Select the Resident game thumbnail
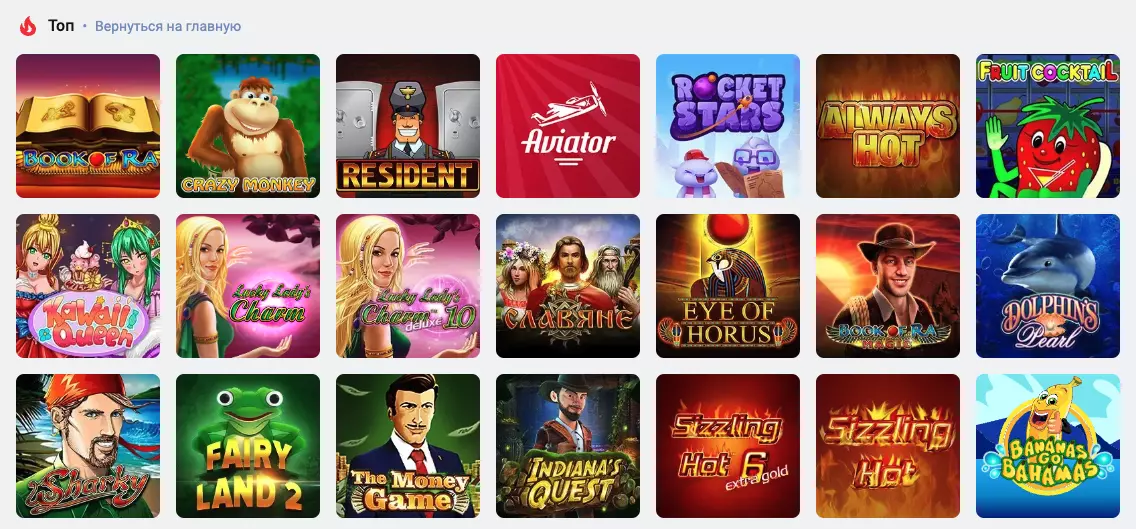 pos(408,125)
